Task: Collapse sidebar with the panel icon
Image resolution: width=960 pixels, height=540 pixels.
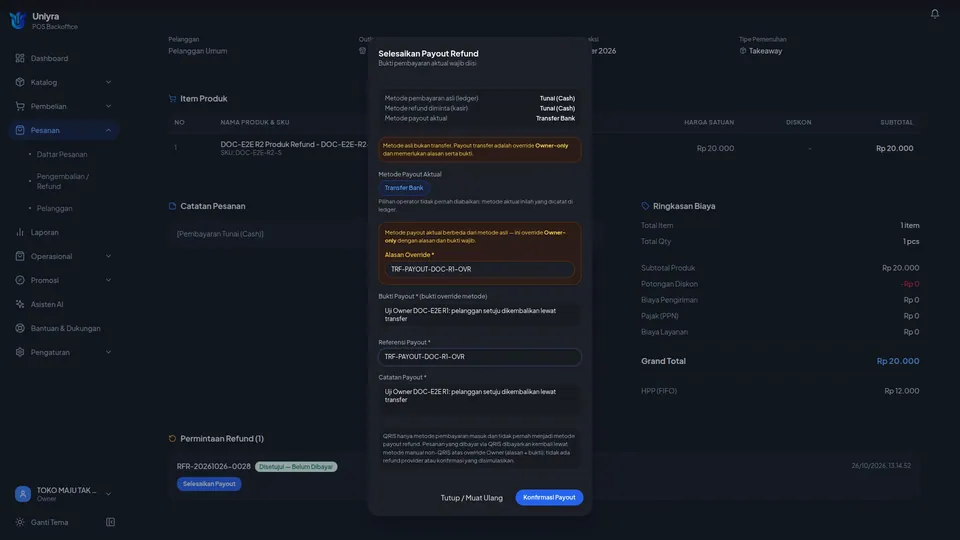Action: 110,522
